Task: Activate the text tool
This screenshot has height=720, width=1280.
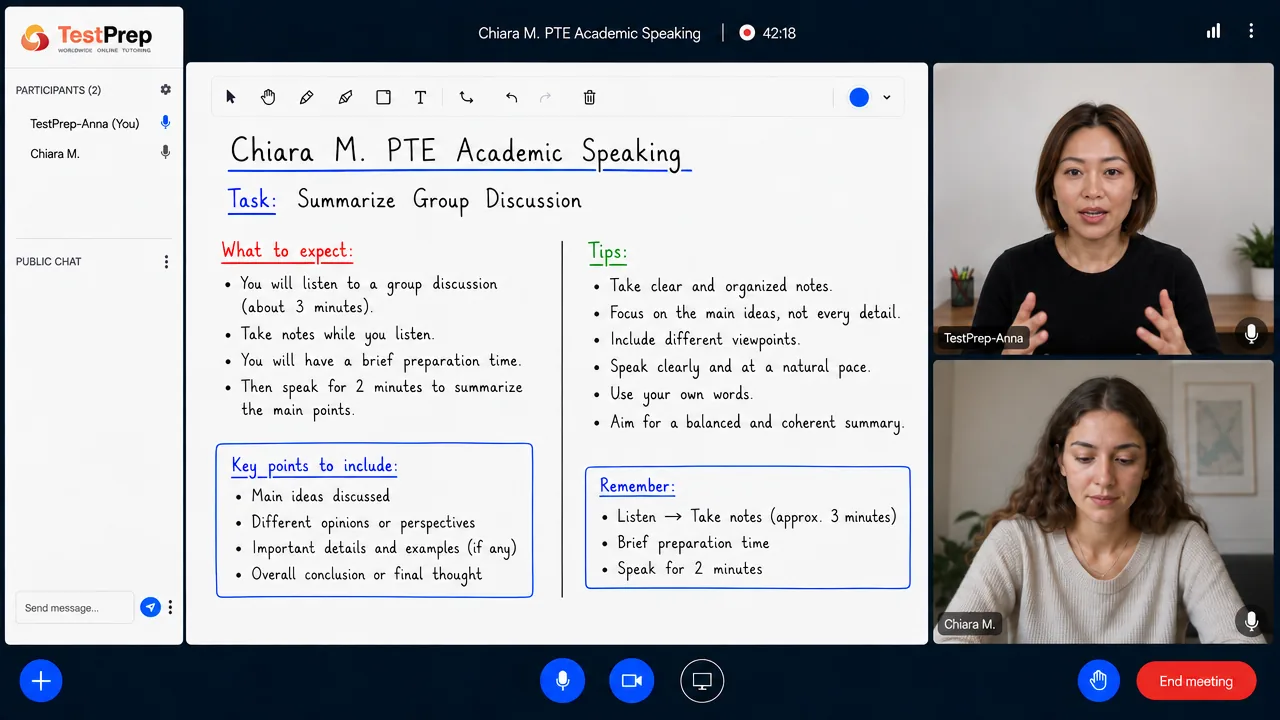Action: pos(420,97)
